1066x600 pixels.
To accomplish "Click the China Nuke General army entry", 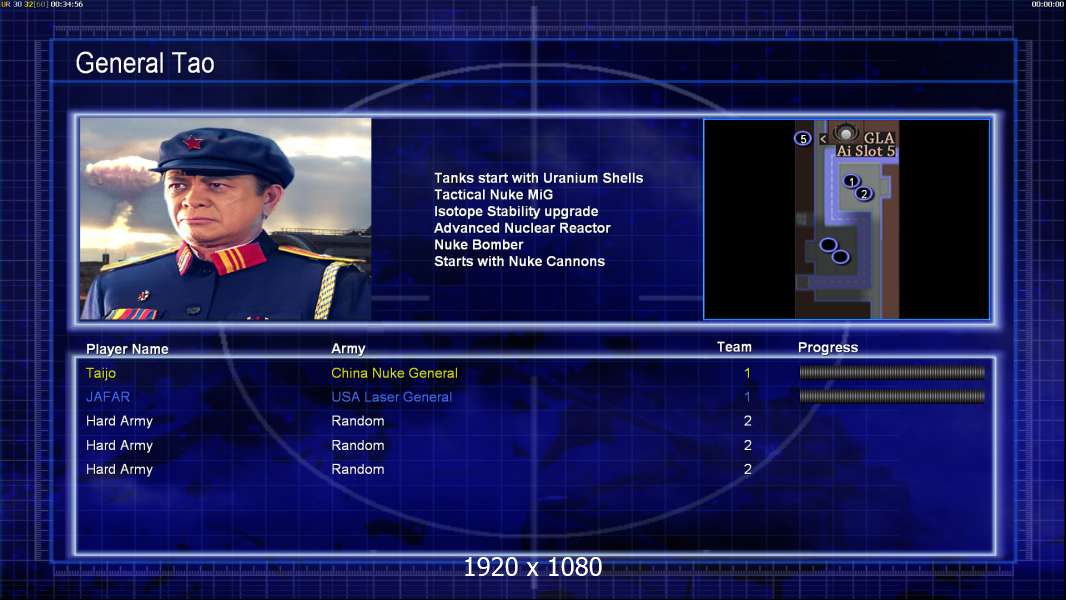I will pos(394,373).
